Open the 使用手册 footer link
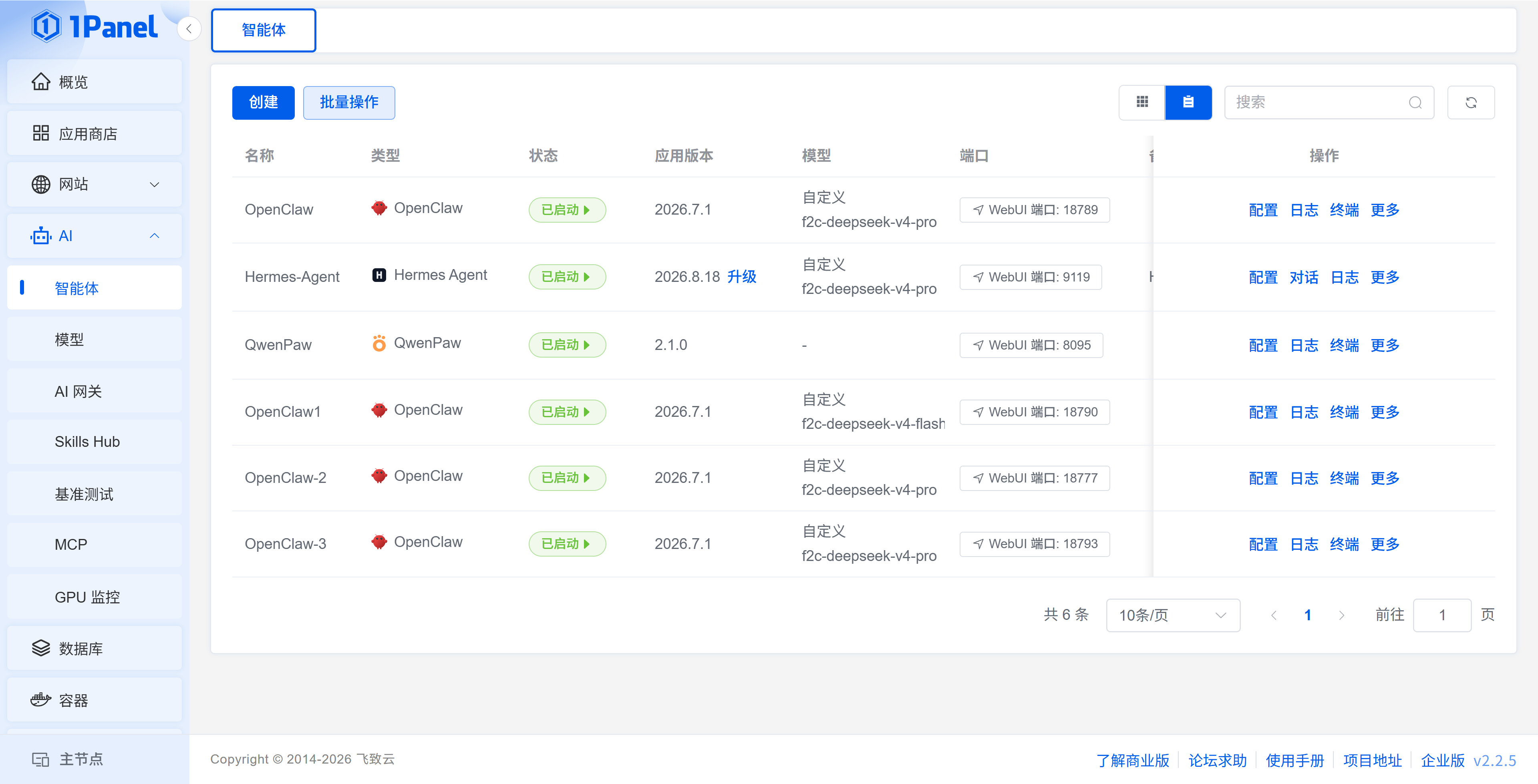 1294,760
